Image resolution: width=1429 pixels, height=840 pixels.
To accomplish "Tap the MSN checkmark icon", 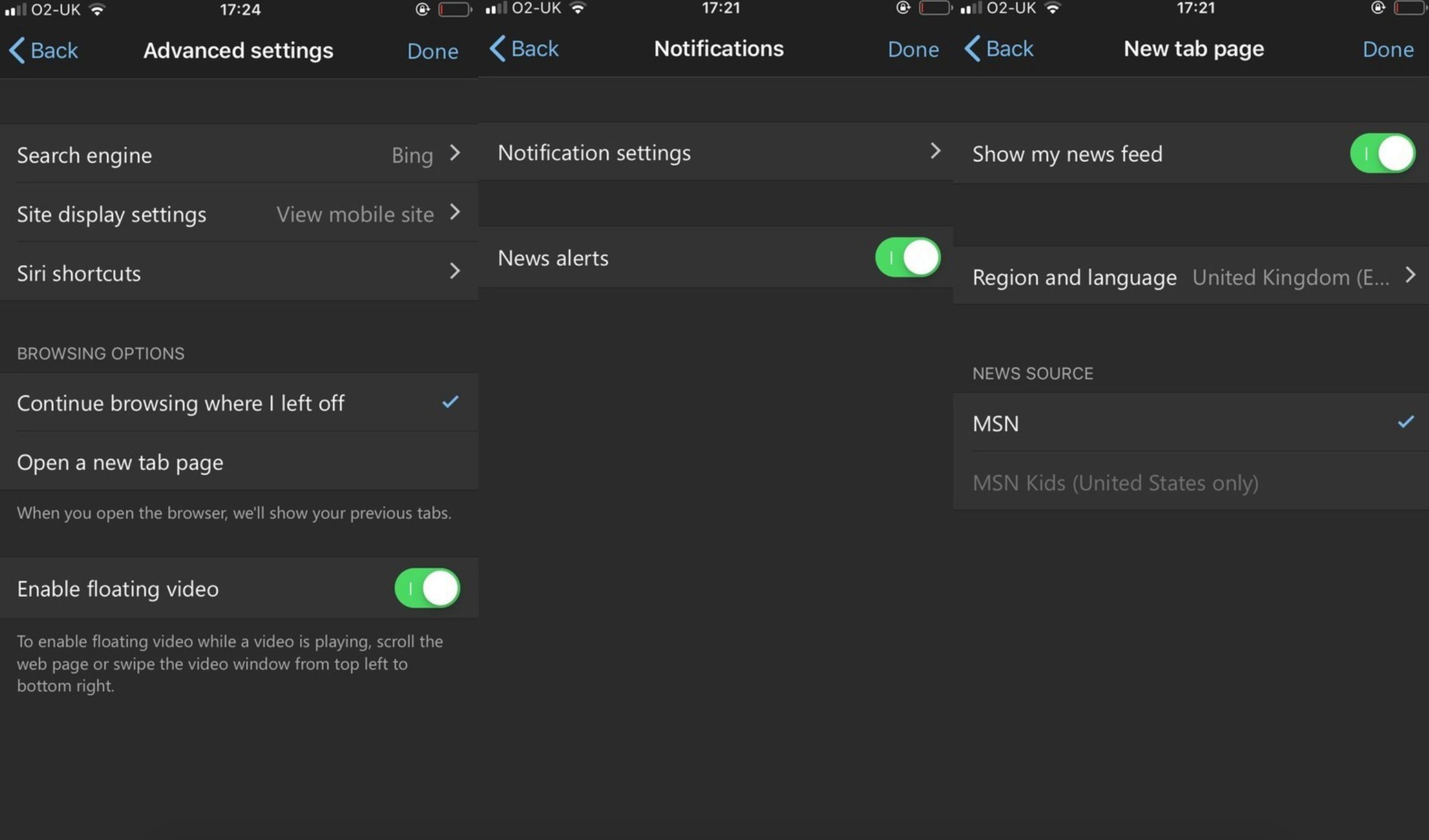I will pos(1405,422).
